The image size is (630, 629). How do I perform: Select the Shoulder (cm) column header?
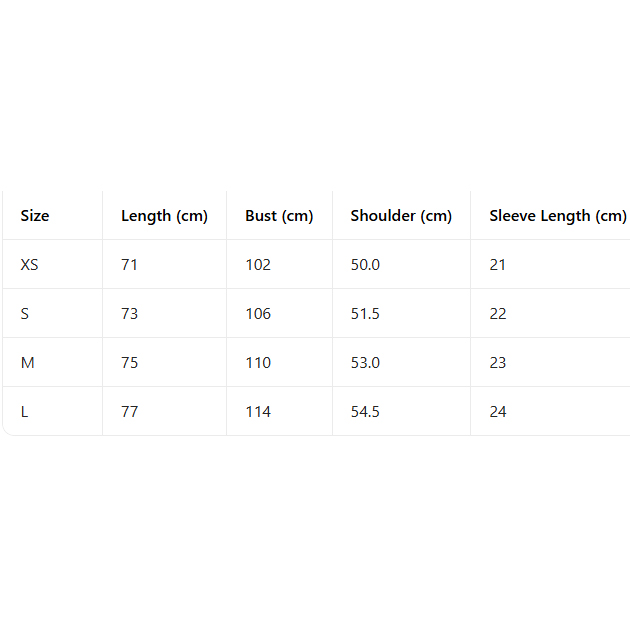click(401, 216)
